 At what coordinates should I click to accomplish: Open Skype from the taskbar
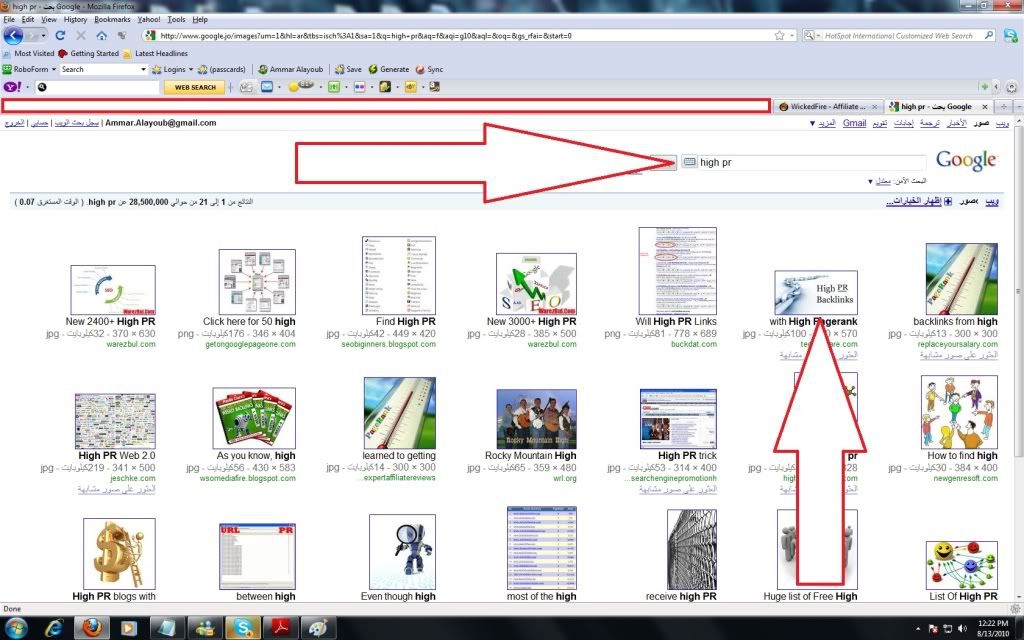[243, 628]
